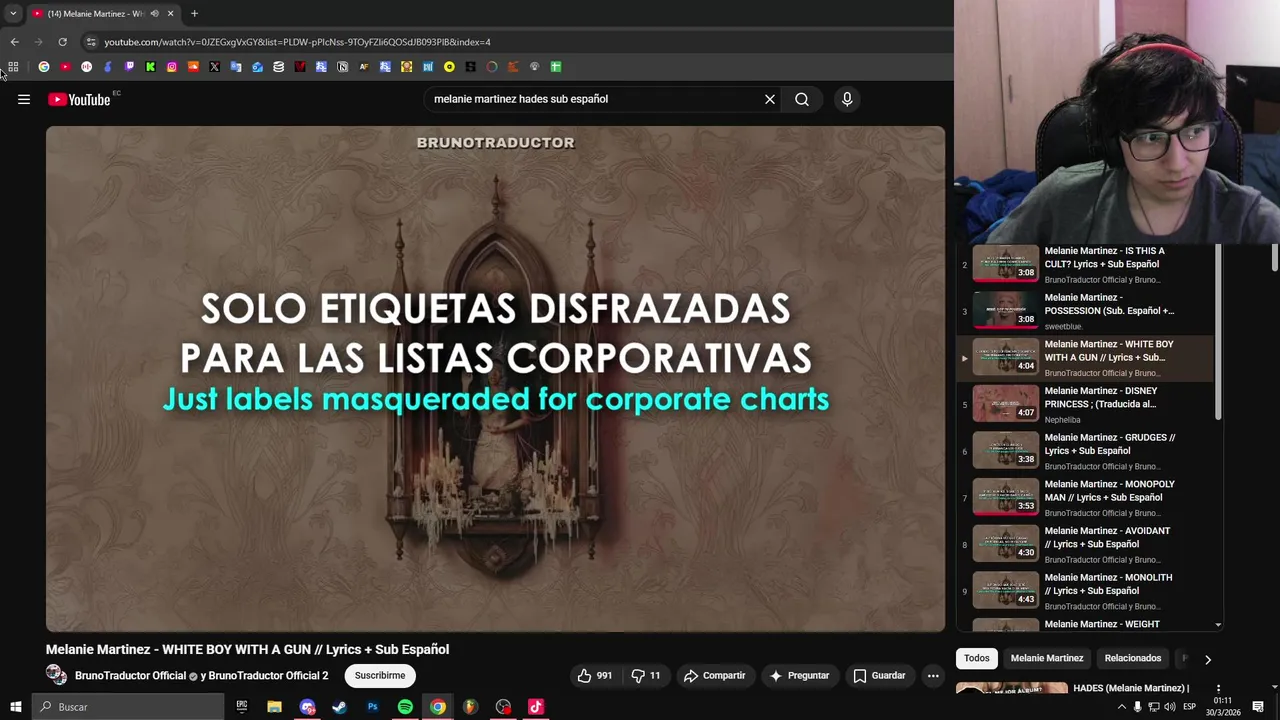Open options for HADES suggested video
Image resolution: width=1280 pixels, height=720 pixels.
[x=1218, y=689]
